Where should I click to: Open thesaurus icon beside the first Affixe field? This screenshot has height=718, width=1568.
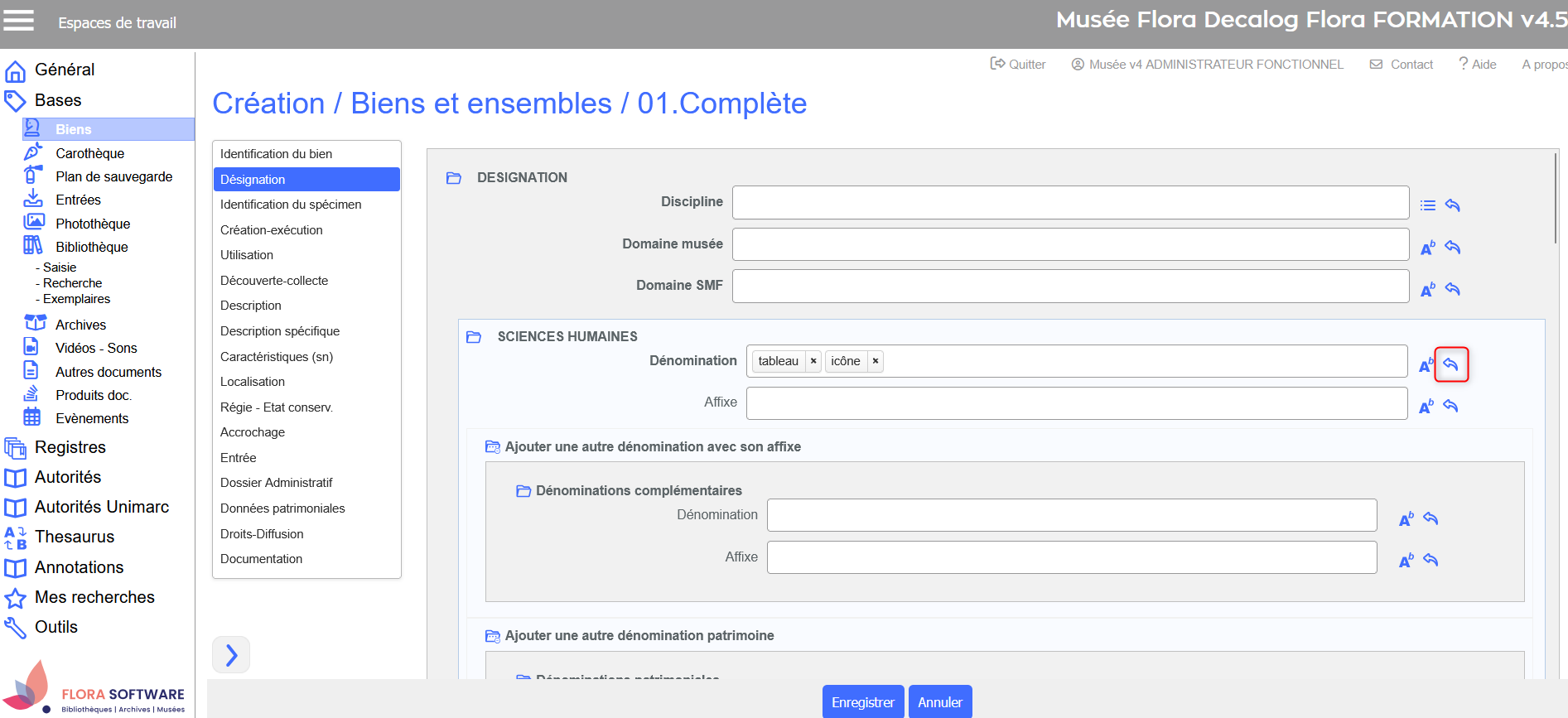pyautogui.click(x=1426, y=407)
